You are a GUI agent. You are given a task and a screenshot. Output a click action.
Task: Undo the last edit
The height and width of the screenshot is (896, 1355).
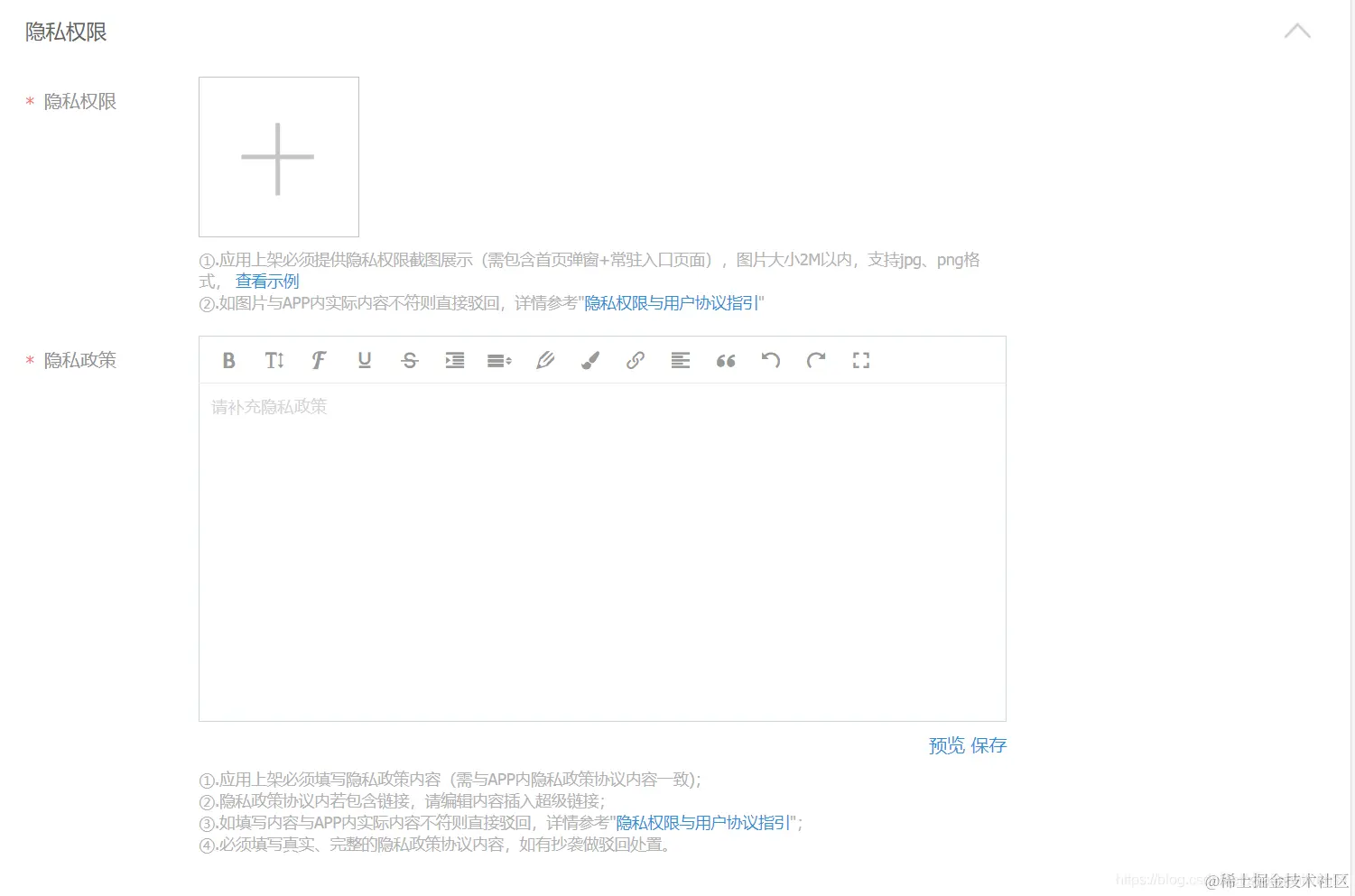tap(770, 360)
